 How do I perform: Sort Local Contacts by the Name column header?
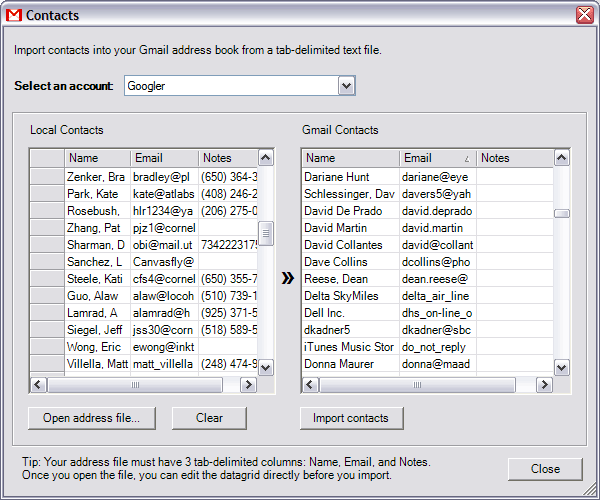pos(98,158)
